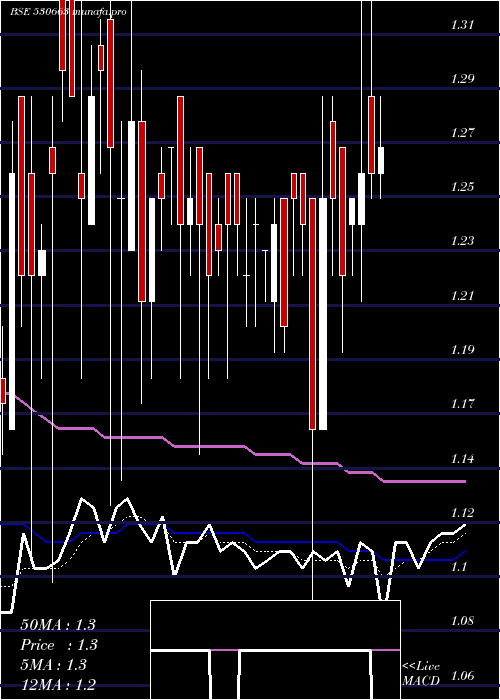Click the 12MA : 1.2 legend text
Viewport: 500px width, 700px height.
point(58,684)
